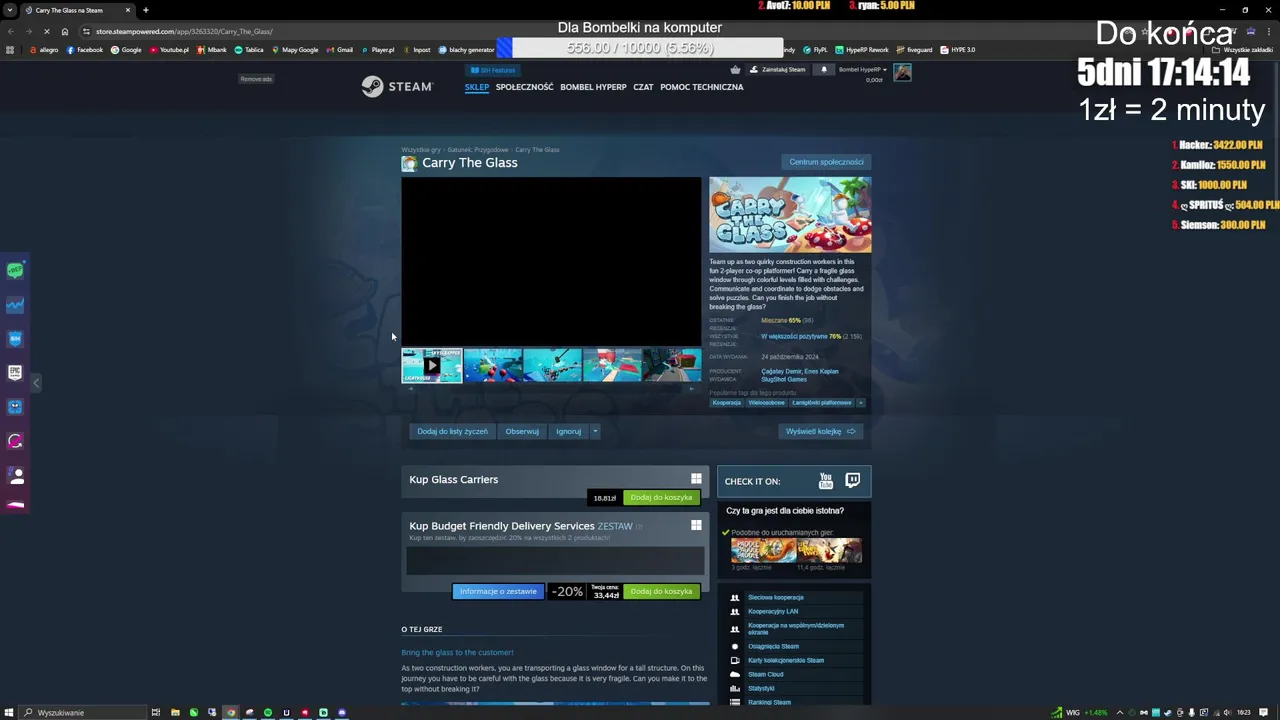1280x720 pixels.
Task: Click the Kooperacja tag
Action: [x=727, y=403]
